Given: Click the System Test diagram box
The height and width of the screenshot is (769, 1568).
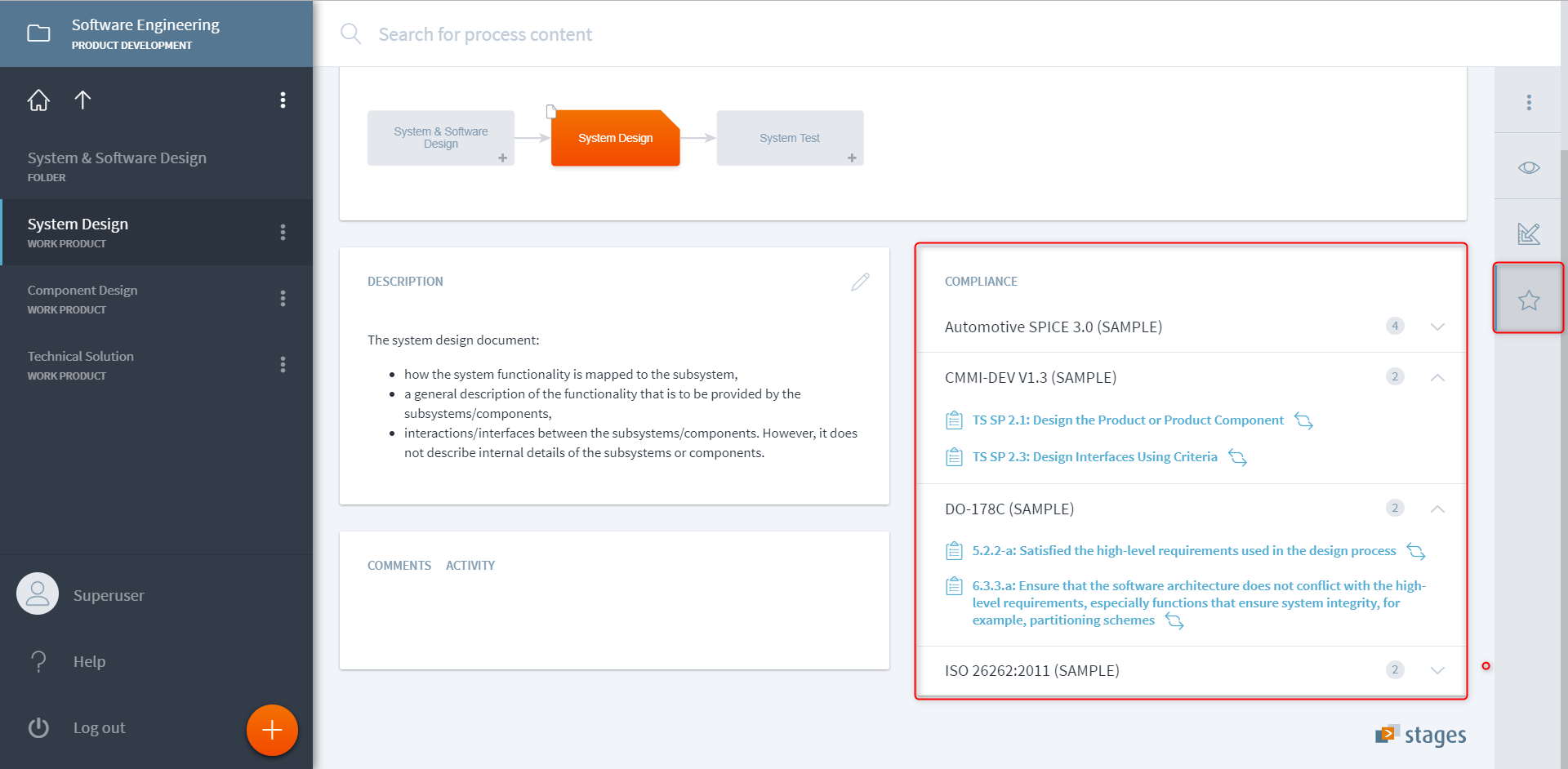Looking at the screenshot, I should [789, 138].
